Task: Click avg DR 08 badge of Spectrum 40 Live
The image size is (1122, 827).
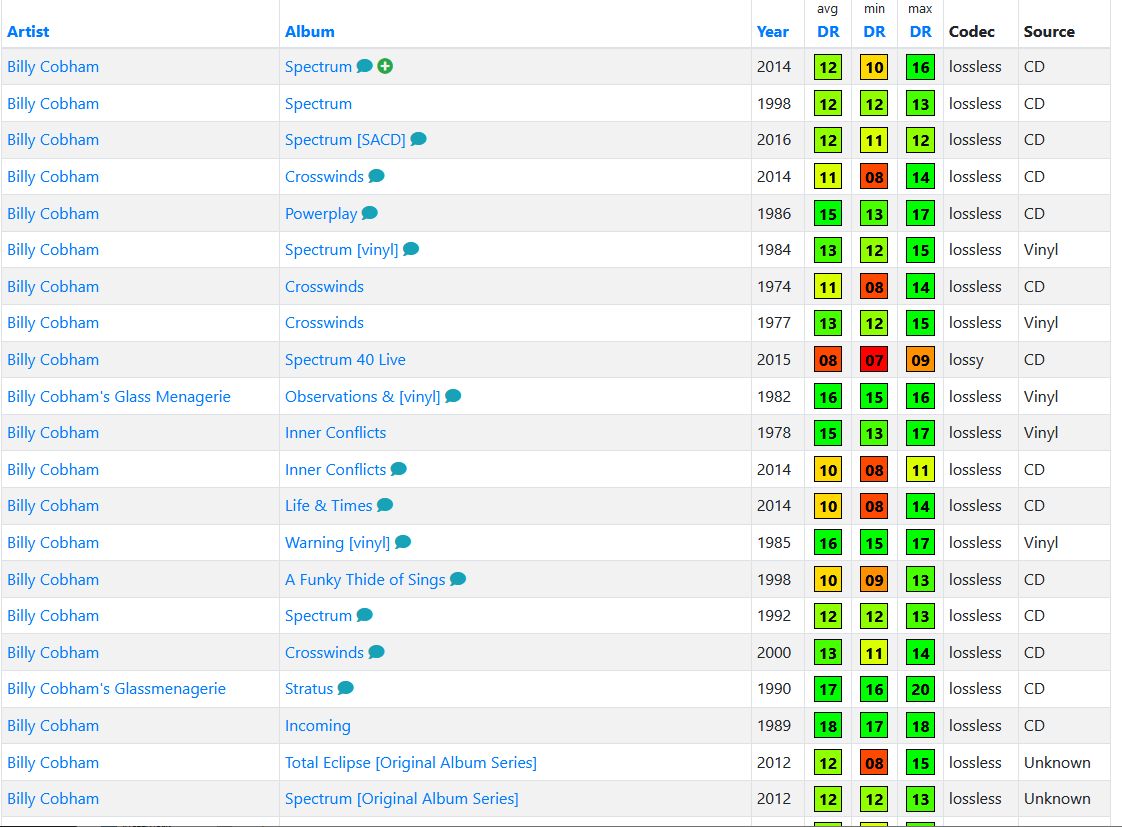Action: click(828, 360)
